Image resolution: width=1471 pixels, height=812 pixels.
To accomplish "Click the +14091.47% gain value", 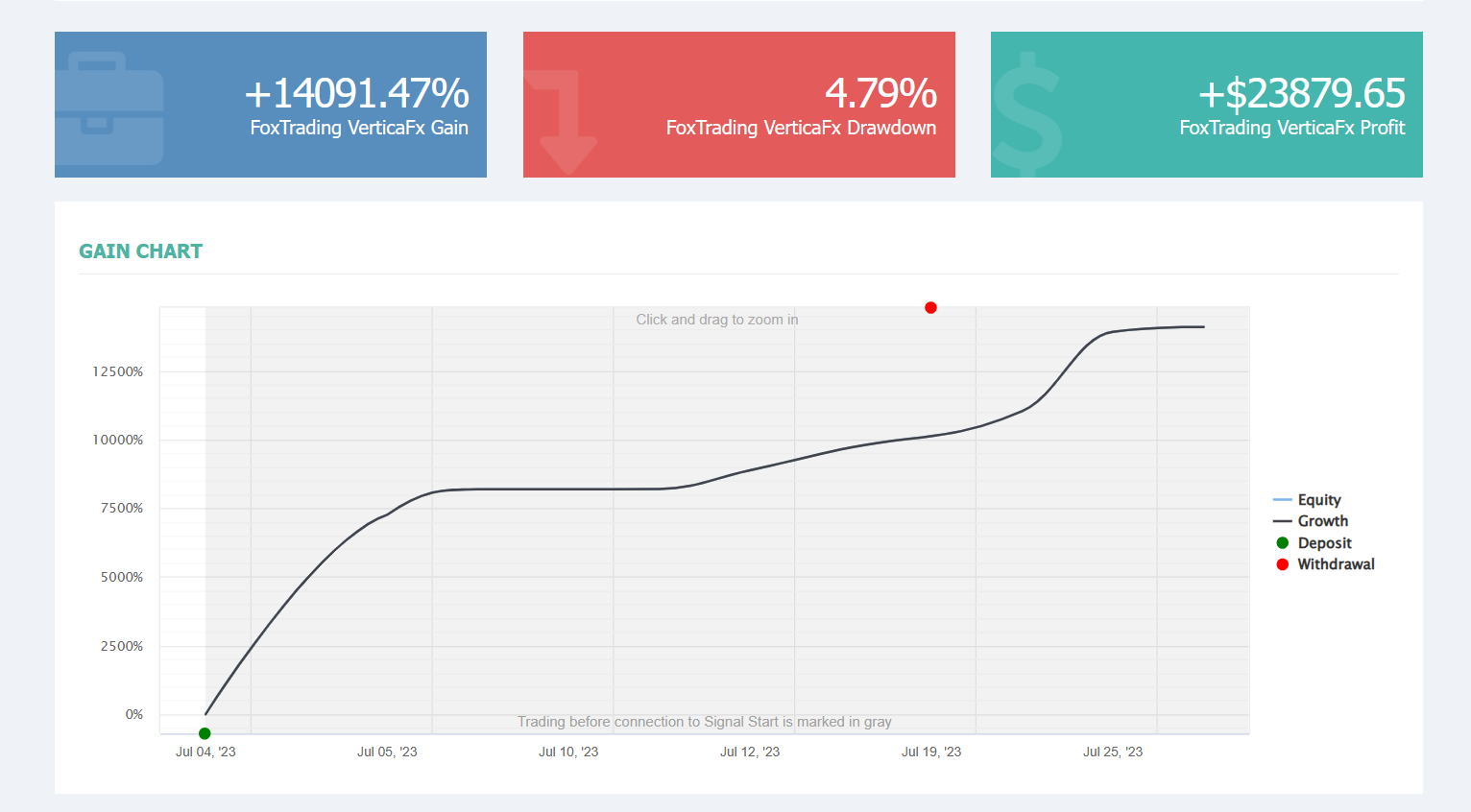I will [356, 93].
